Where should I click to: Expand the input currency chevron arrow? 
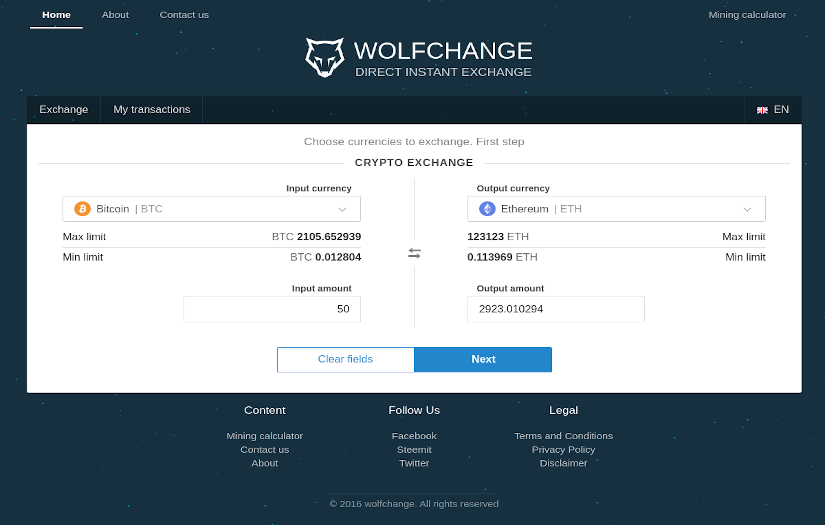[x=342, y=209]
